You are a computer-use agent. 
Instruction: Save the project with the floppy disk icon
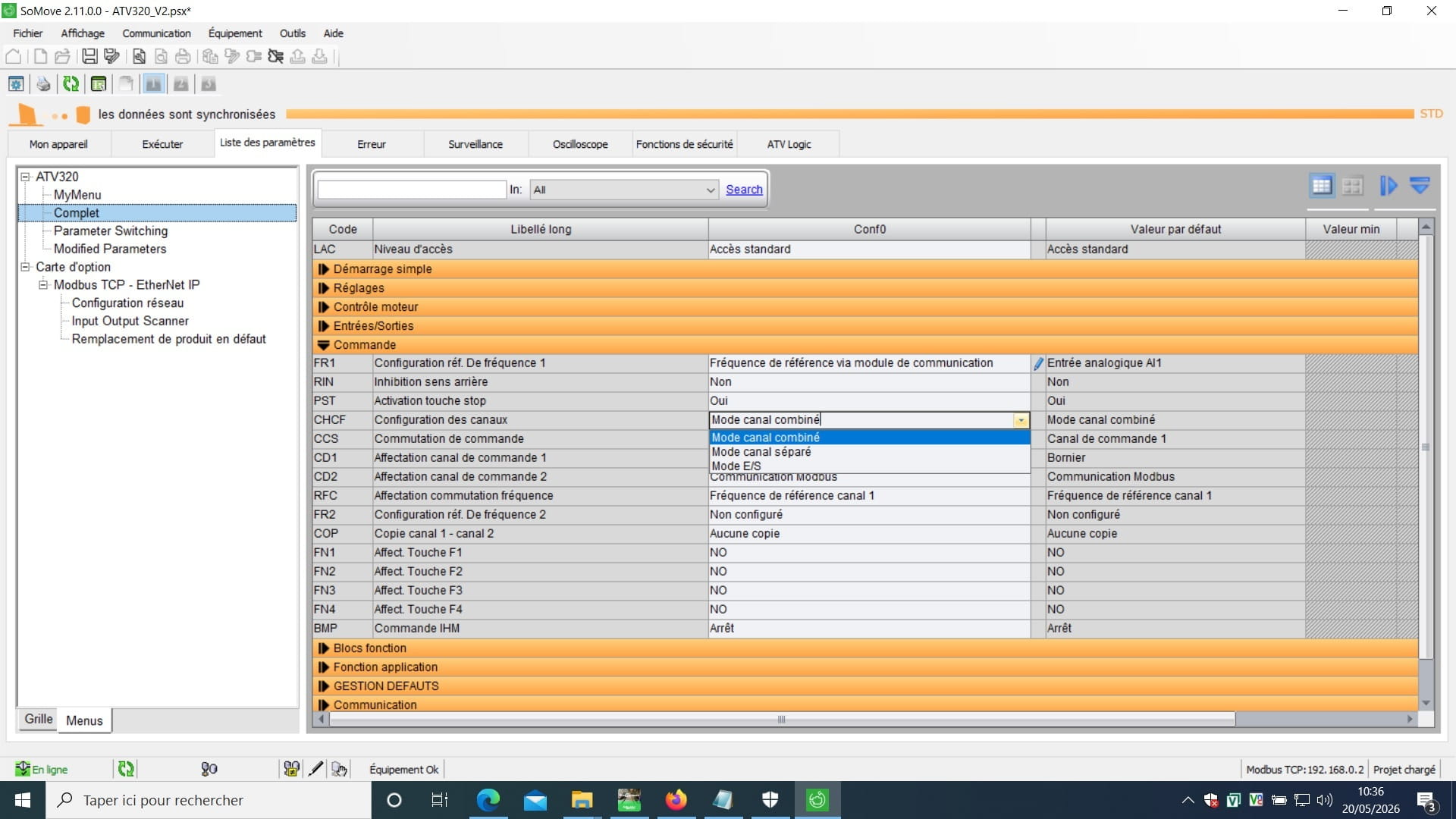pyautogui.click(x=89, y=56)
